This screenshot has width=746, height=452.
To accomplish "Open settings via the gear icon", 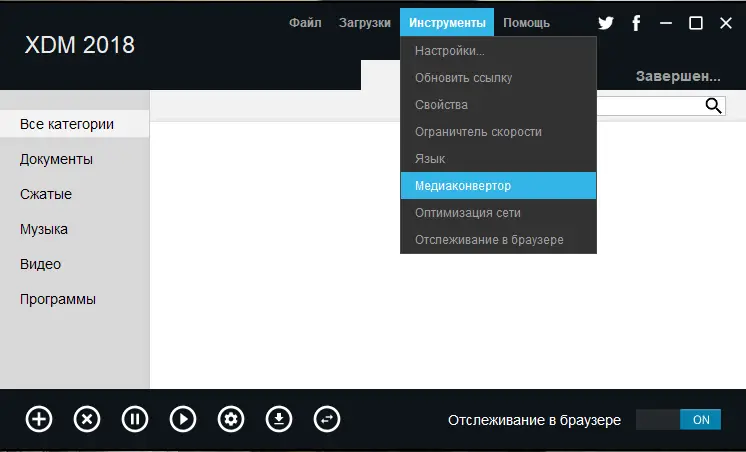I will 231,419.
